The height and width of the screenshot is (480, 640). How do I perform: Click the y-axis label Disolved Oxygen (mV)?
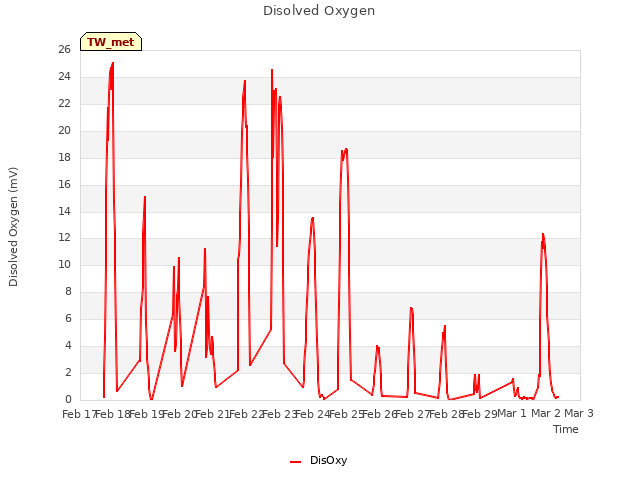(13, 227)
